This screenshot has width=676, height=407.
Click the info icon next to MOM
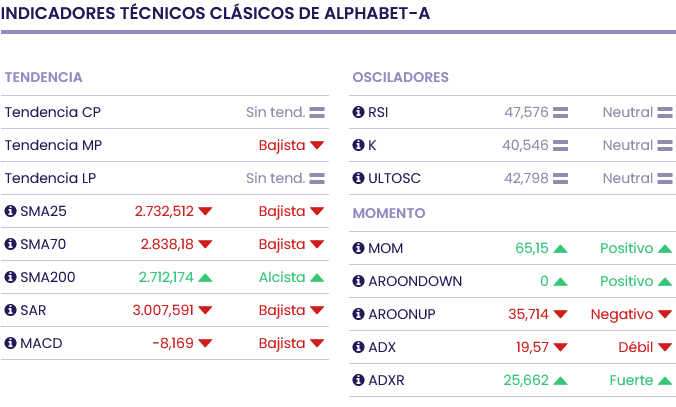point(359,248)
